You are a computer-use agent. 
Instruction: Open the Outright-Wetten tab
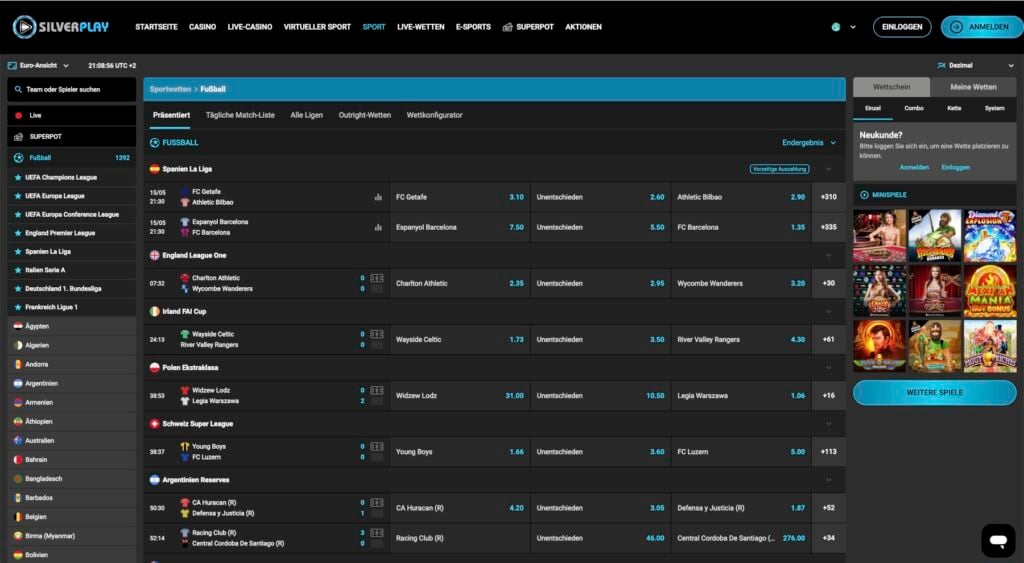pyautogui.click(x=364, y=115)
